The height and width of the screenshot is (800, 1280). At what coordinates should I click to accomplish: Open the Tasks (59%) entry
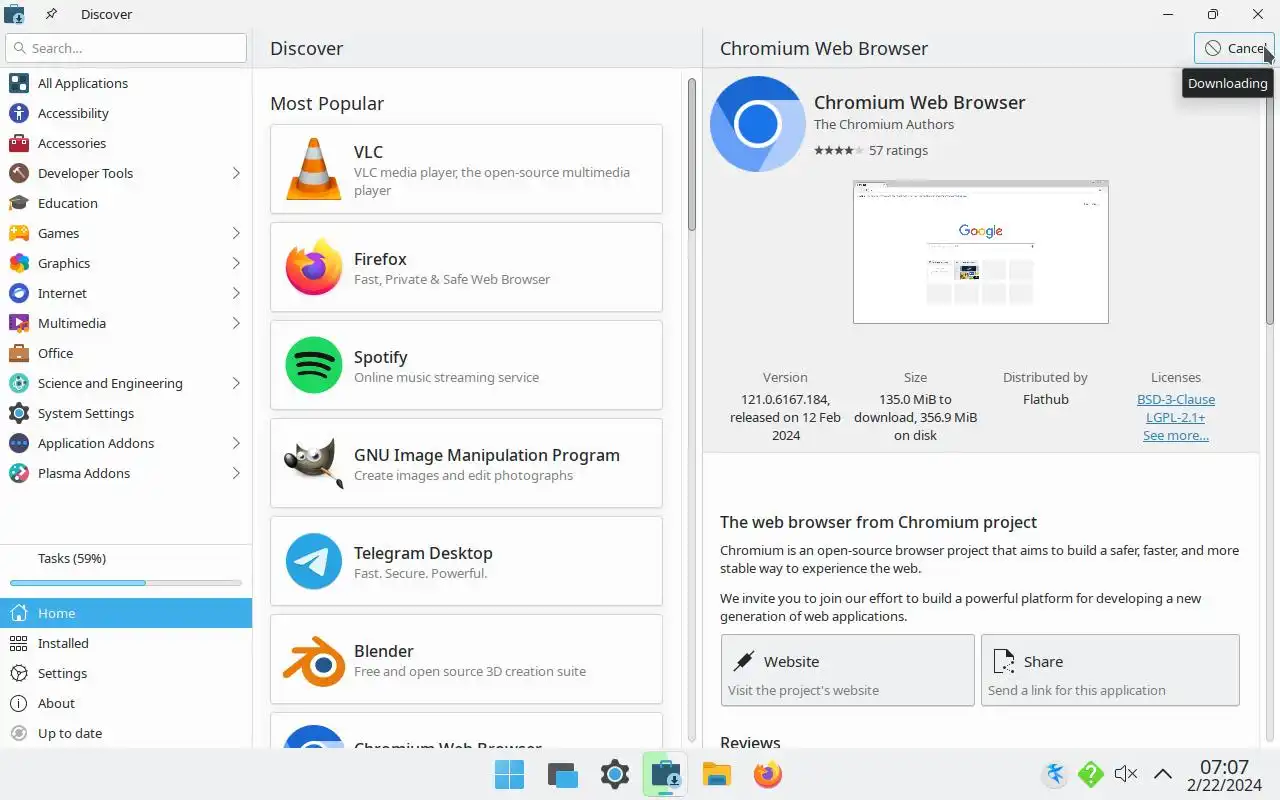pyautogui.click(x=126, y=568)
